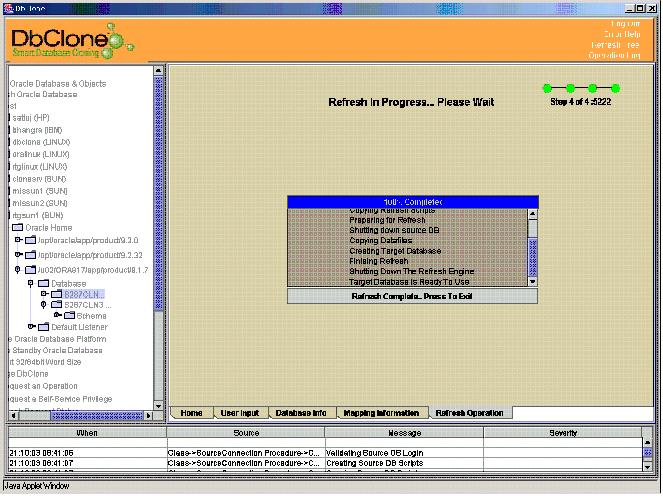Expand the /opt/oracle/app/product/9.2.0 node
663x496 pixels.
18,240
